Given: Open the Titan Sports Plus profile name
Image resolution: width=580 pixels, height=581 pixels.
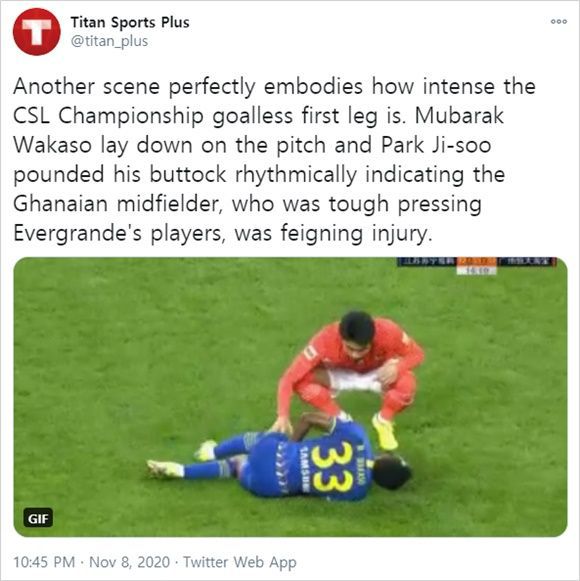Looking at the screenshot, I should (130, 22).
